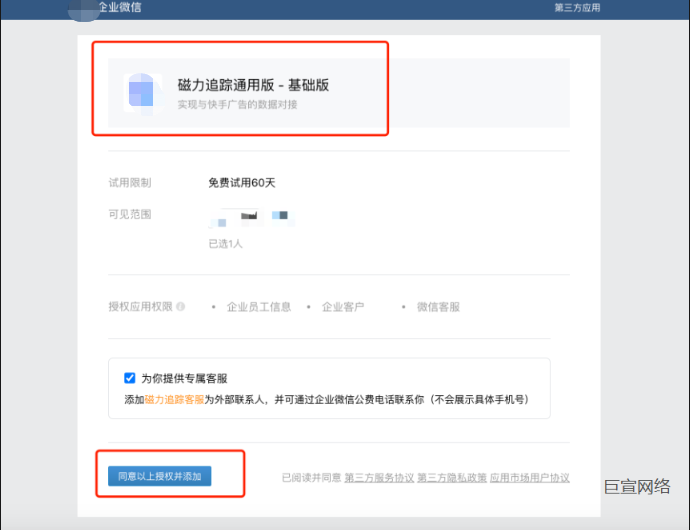Open the orange 磁力追踪客服 link
The width and height of the screenshot is (690, 530).
tap(174, 400)
